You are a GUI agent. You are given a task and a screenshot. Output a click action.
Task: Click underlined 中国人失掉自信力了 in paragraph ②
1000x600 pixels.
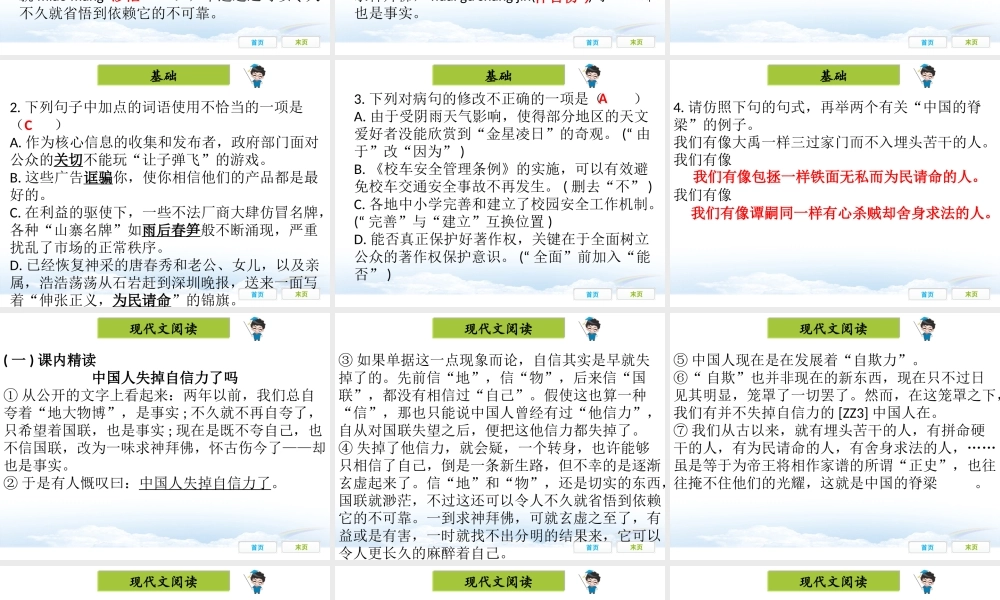[205, 483]
